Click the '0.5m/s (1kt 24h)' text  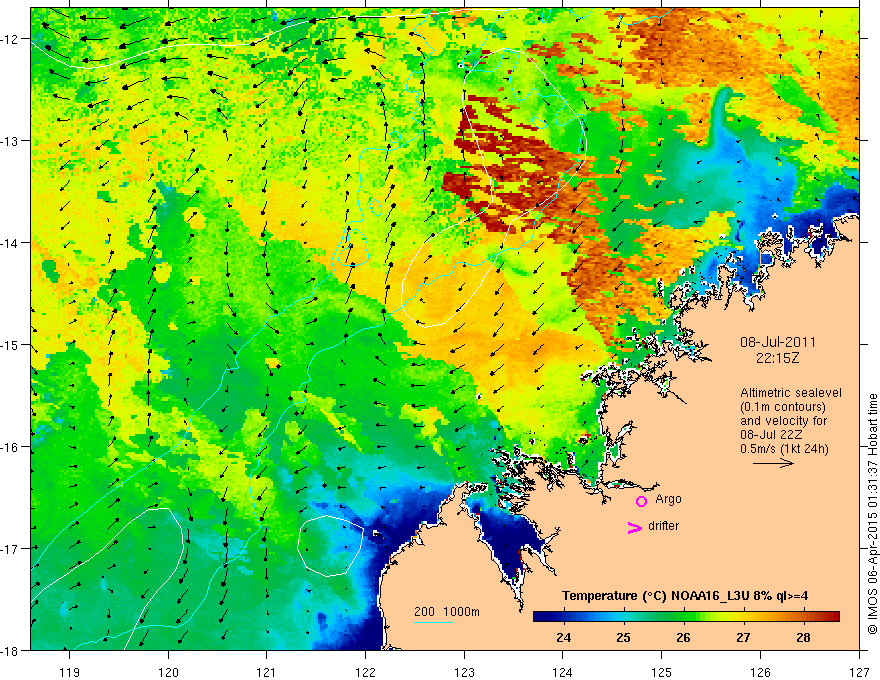[x=785, y=448]
